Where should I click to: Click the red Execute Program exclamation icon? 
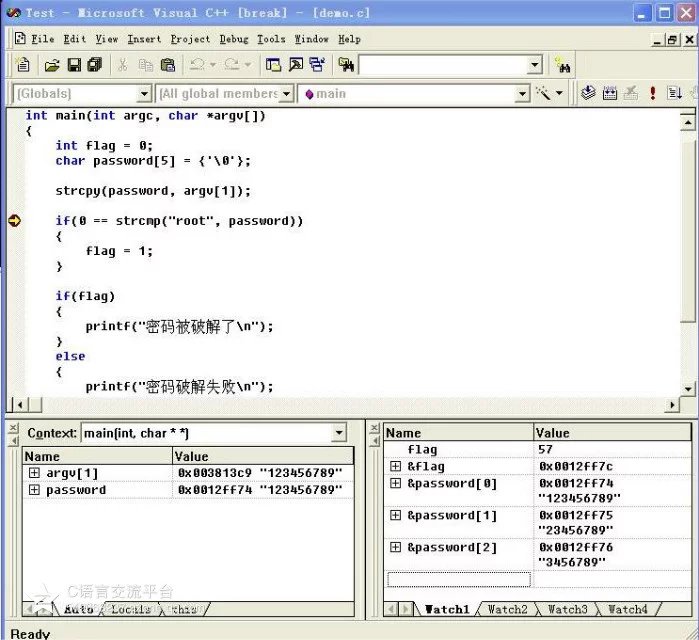[653, 93]
